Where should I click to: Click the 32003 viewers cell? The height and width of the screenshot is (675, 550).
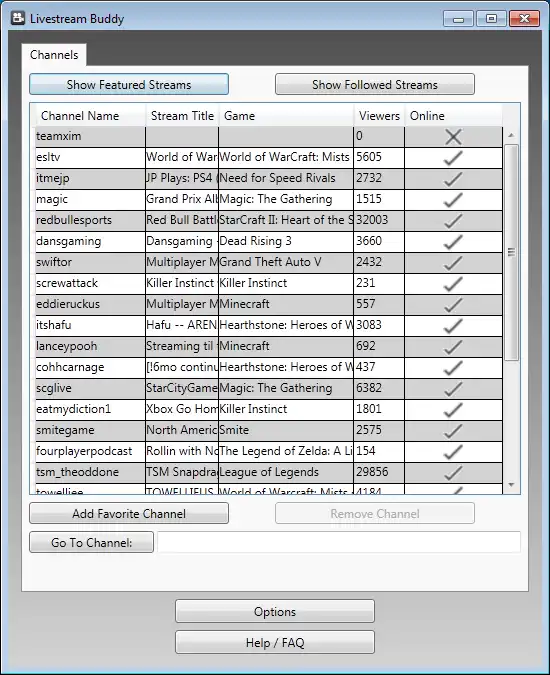pyautogui.click(x=379, y=220)
